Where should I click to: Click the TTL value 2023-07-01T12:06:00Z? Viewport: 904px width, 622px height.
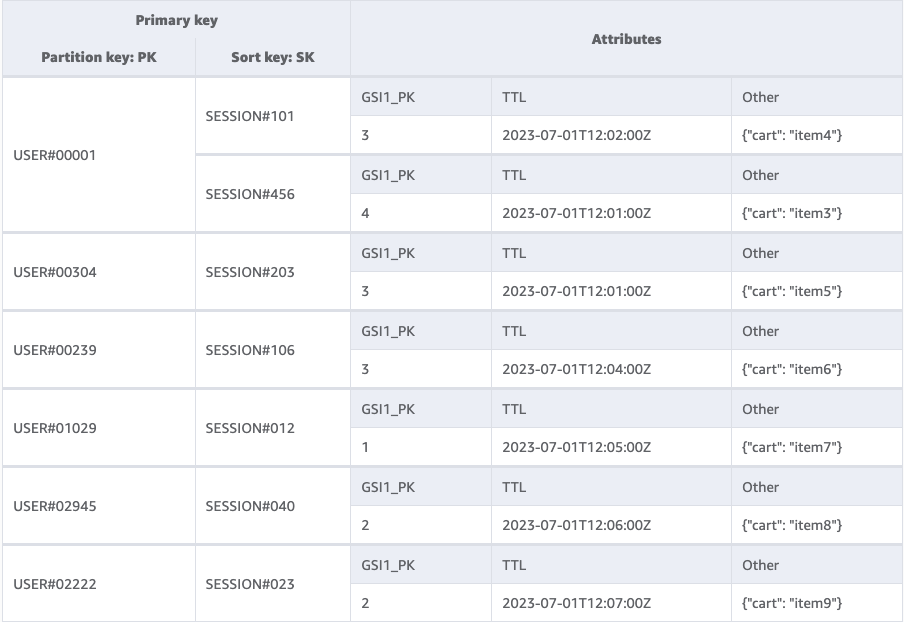coord(576,526)
